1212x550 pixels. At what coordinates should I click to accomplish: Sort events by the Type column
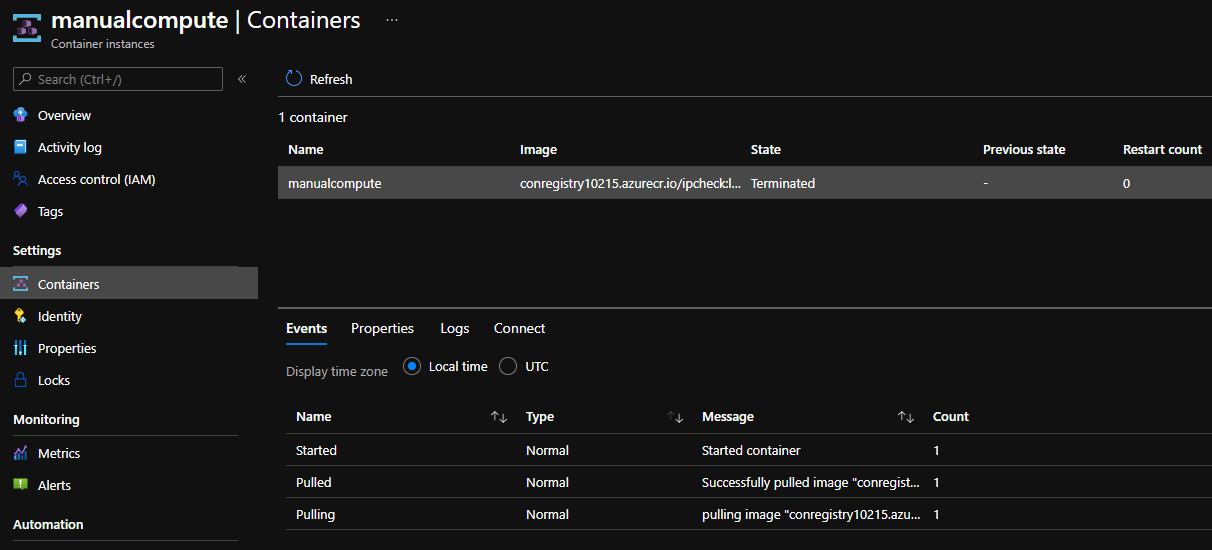(x=676, y=417)
